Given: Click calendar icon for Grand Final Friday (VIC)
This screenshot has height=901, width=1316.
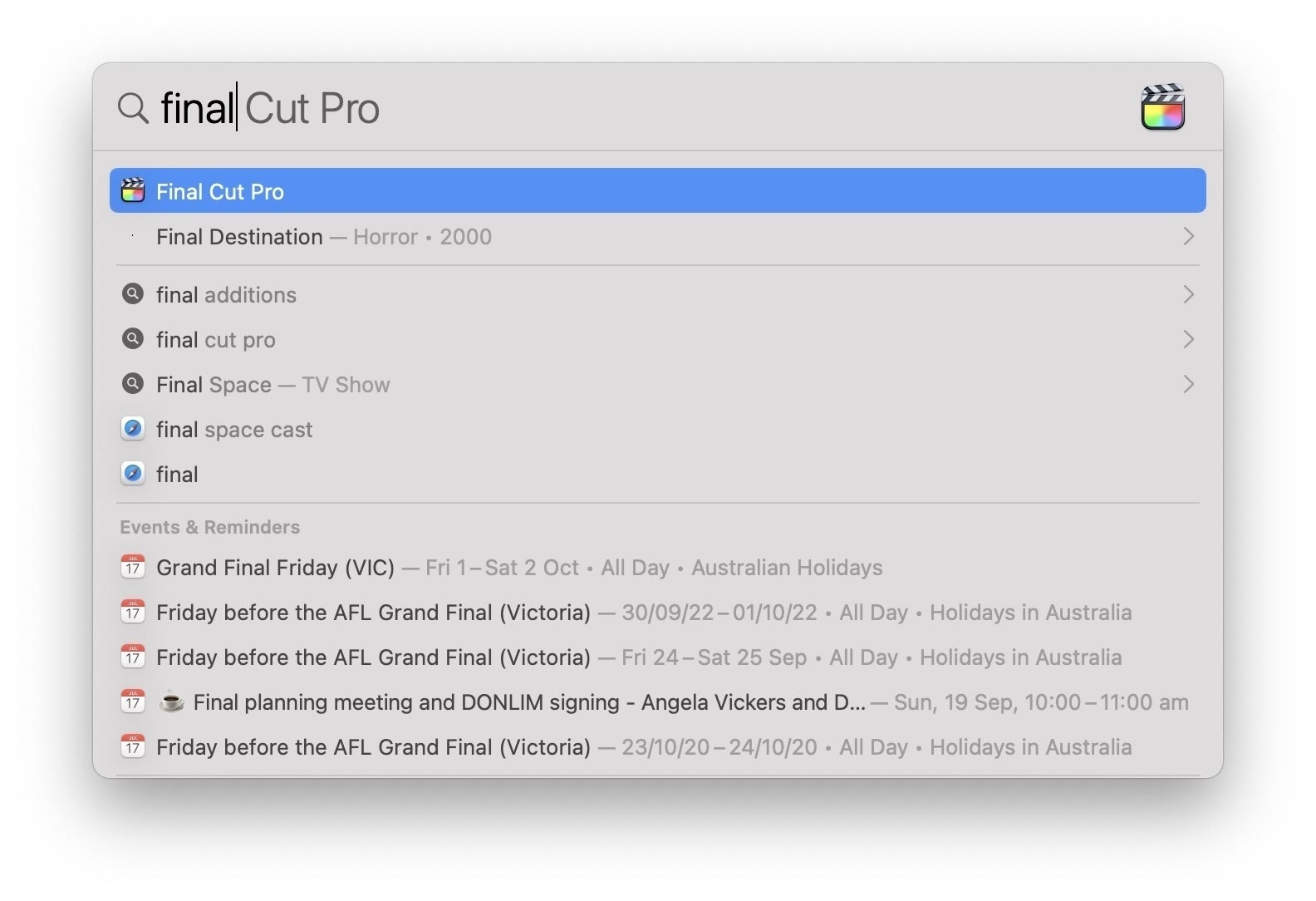Looking at the screenshot, I should [133, 567].
